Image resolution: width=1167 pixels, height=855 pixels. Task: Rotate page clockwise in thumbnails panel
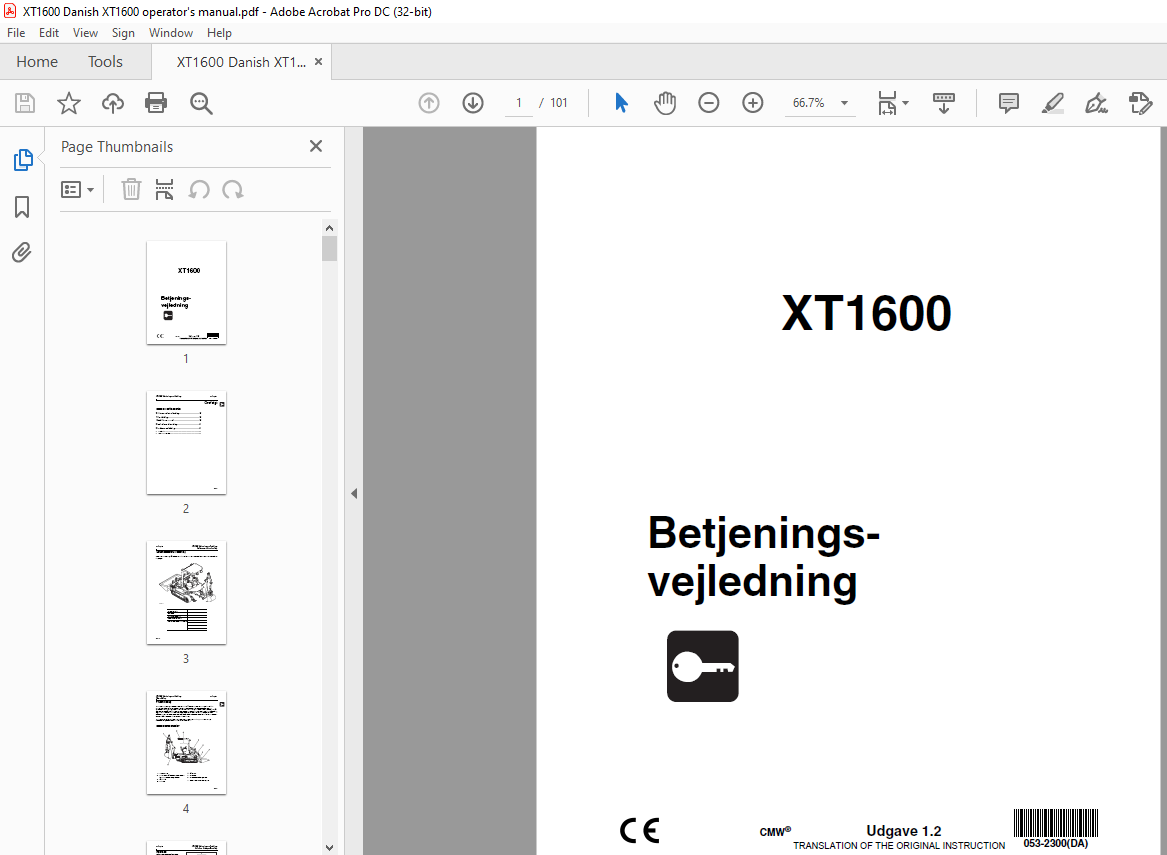(233, 190)
